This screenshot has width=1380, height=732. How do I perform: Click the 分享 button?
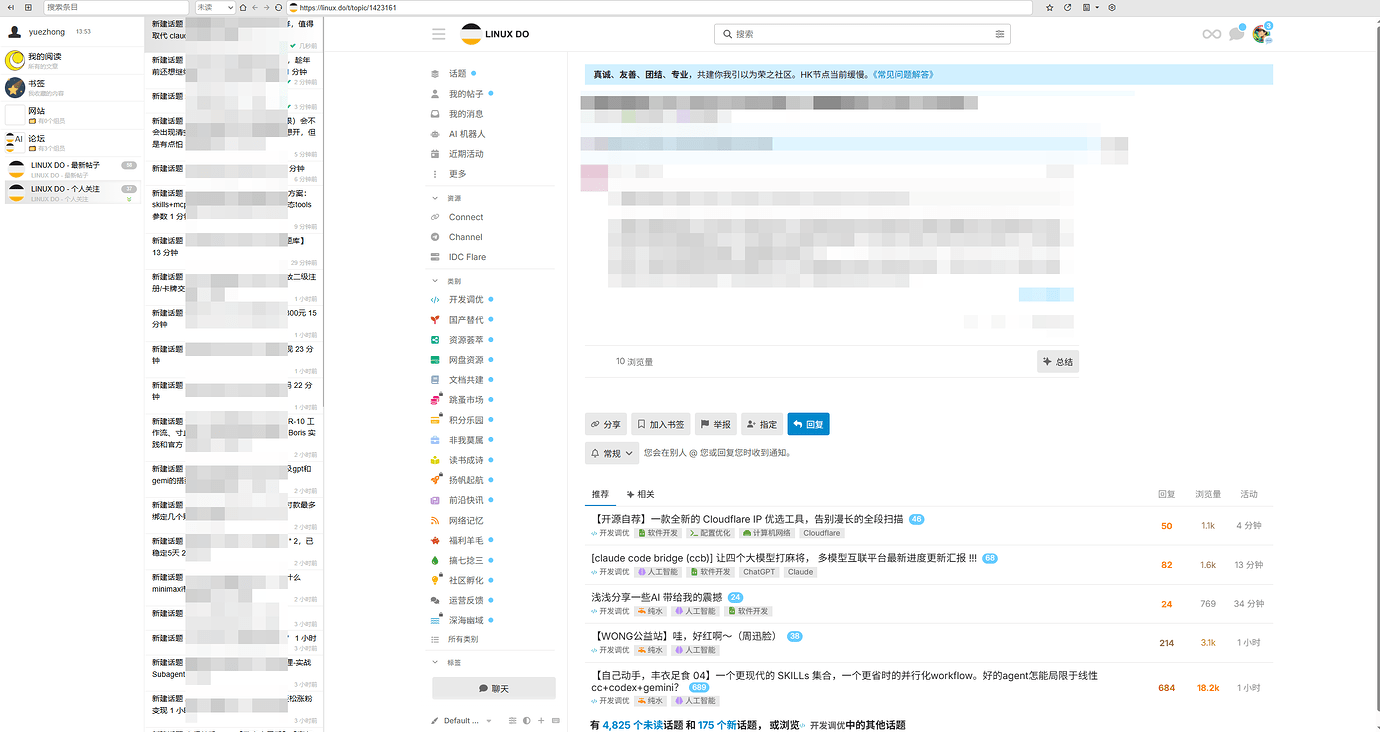[605, 424]
